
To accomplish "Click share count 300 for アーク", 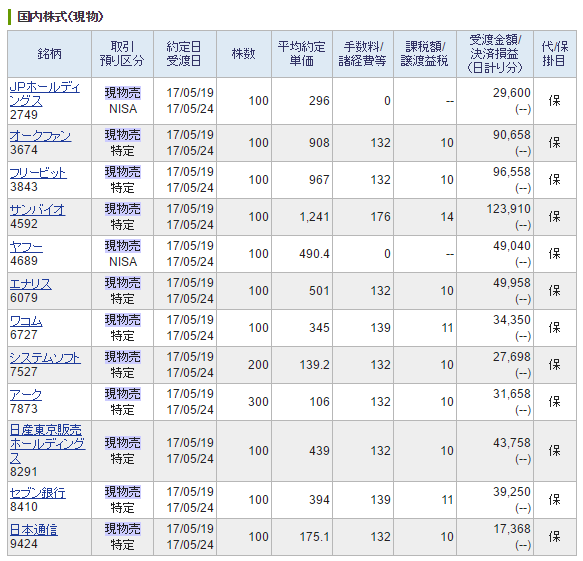I will click(258, 402).
